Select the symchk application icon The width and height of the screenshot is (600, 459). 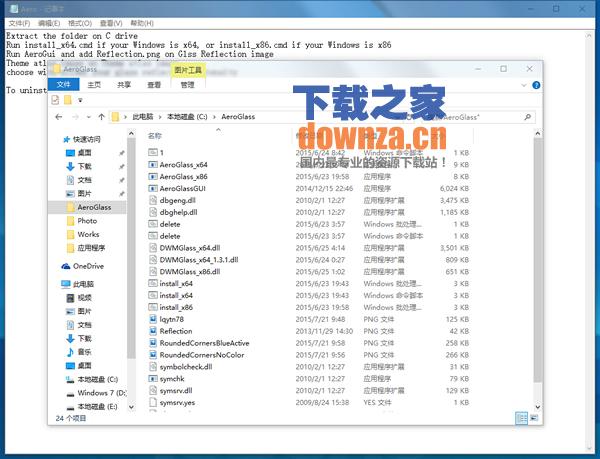(x=153, y=378)
